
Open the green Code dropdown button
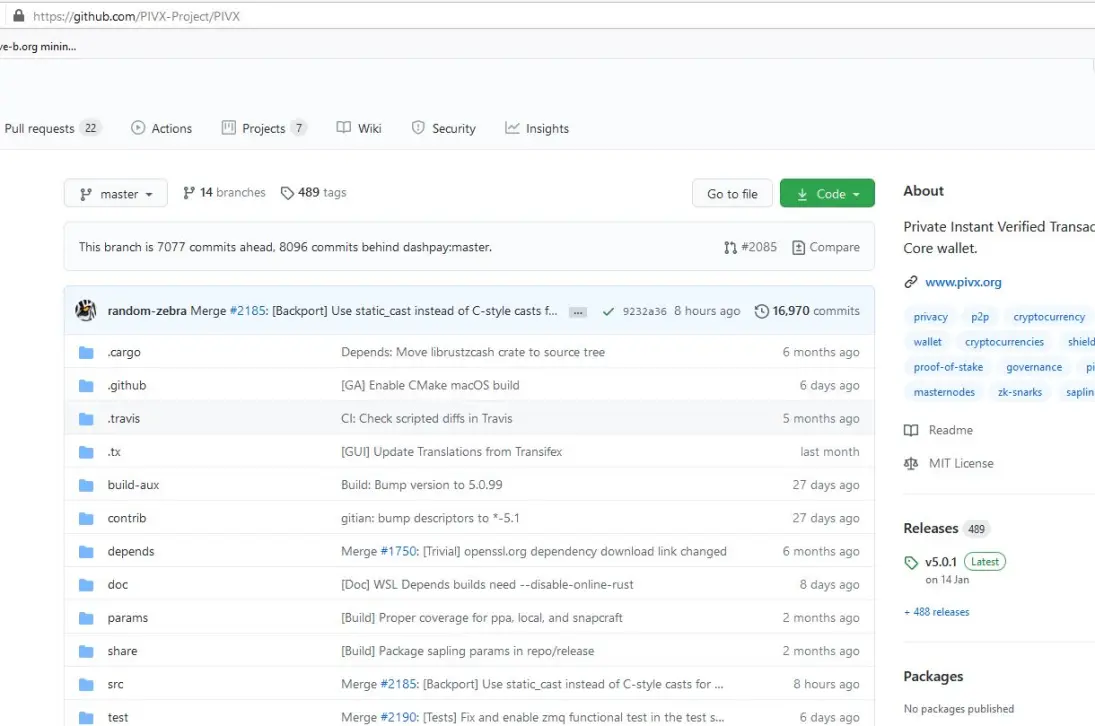827,193
